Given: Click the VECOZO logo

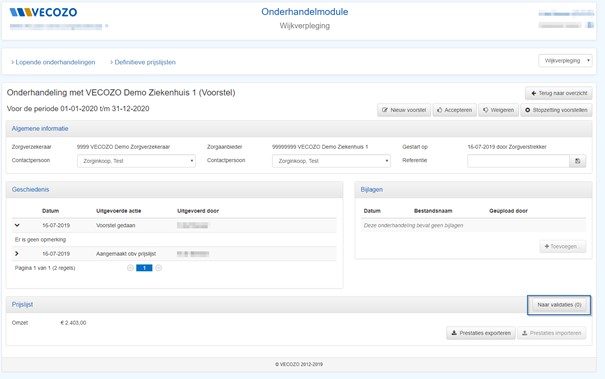Looking at the screenshot, I should click(x=43, y=12).
